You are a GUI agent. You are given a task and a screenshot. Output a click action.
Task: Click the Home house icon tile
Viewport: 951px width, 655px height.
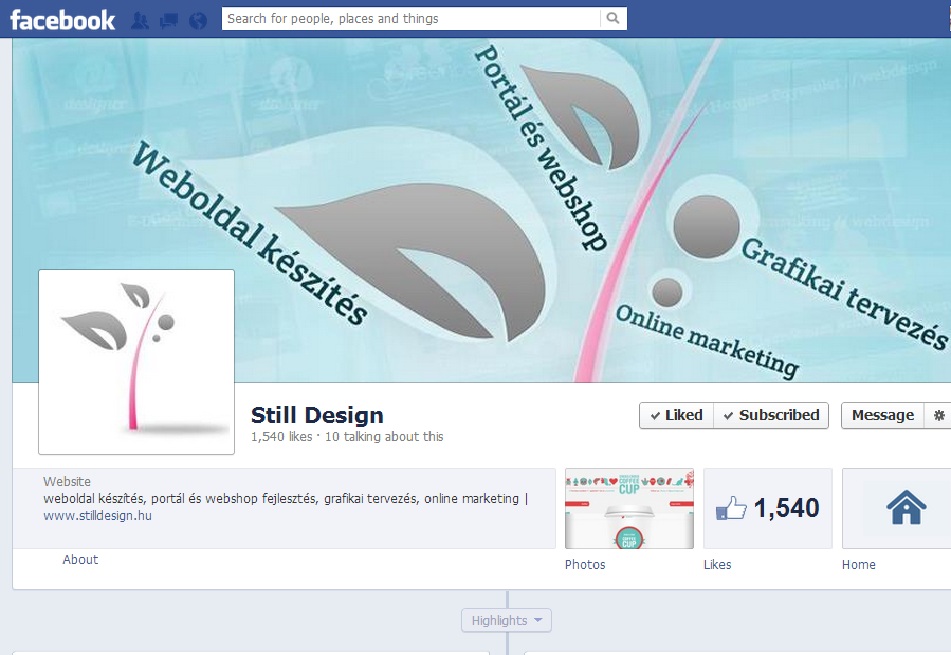tap(905, 508)
